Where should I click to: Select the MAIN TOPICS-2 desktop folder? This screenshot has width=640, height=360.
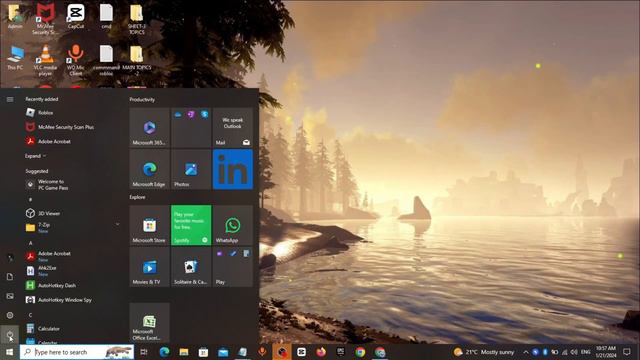136,60
